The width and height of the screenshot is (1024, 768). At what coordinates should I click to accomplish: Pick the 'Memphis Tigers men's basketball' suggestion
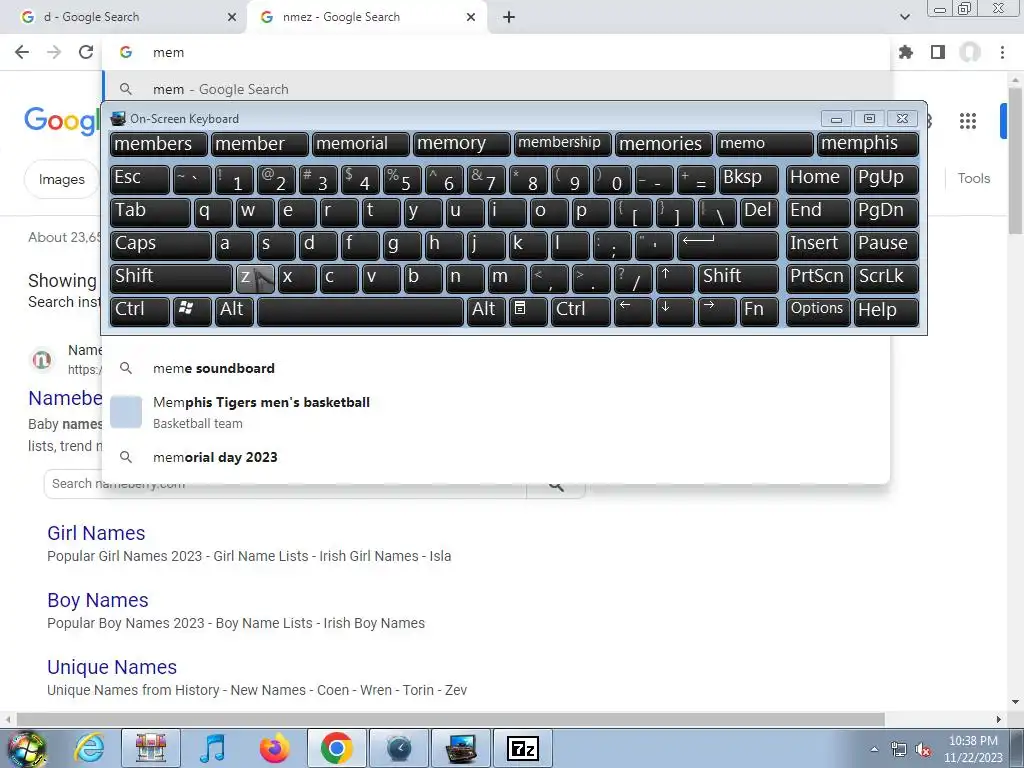[496, 412]
